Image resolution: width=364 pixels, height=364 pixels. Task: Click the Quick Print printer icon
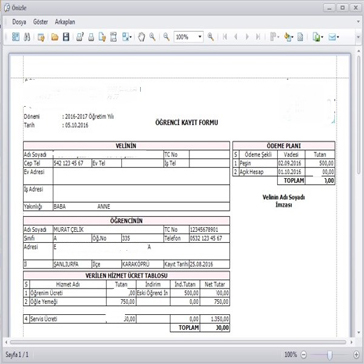point(91,37)
